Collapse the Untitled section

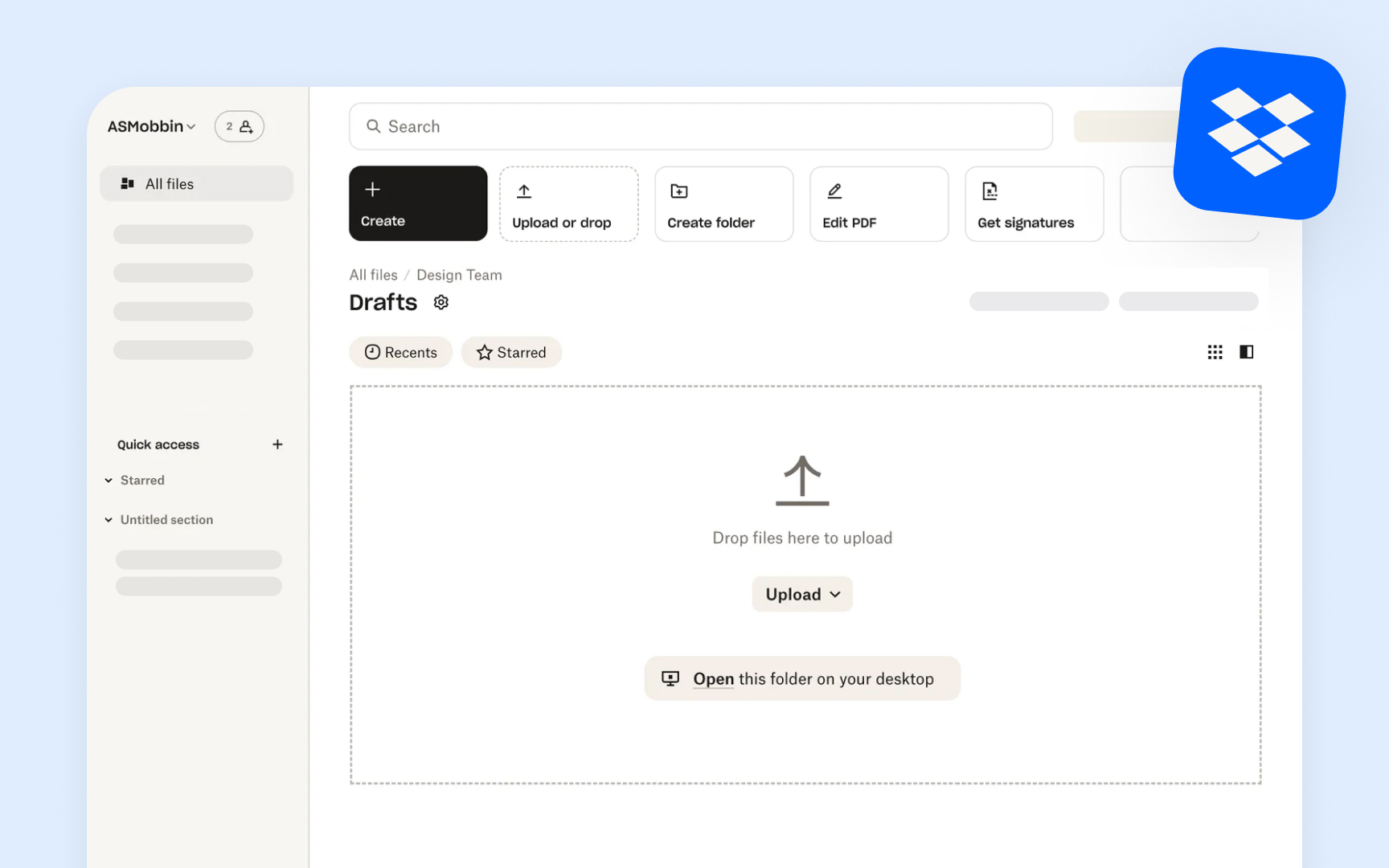pos(109,519)
